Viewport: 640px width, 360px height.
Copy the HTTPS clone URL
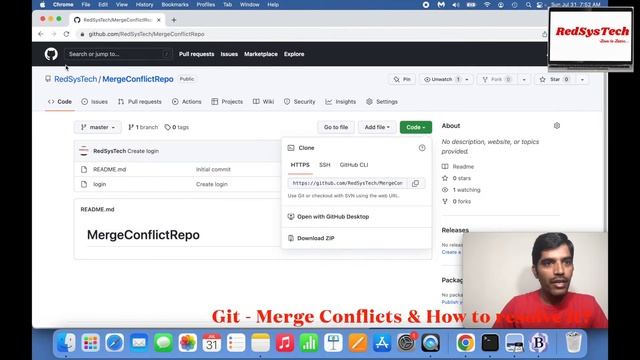416,183
